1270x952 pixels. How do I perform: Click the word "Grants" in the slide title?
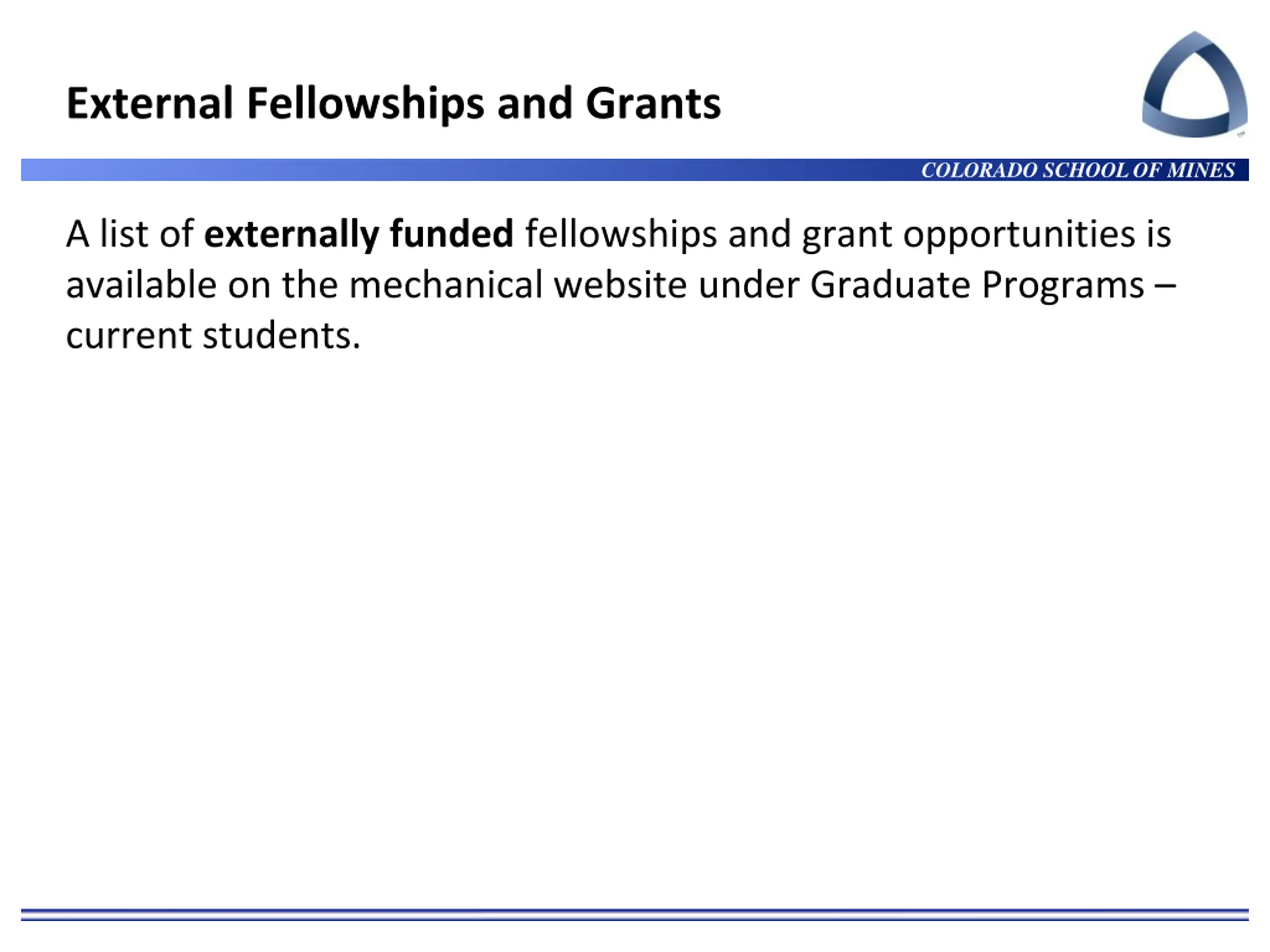653,104
